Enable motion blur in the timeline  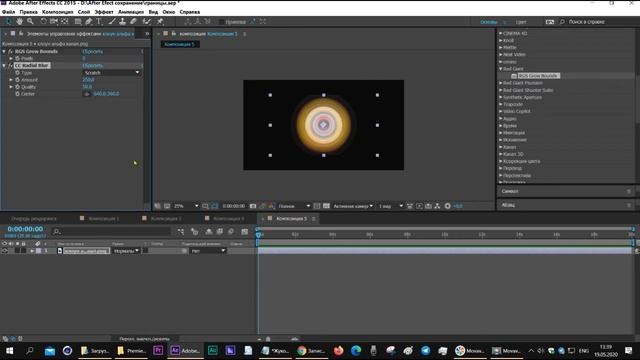(x=231, y=231)
